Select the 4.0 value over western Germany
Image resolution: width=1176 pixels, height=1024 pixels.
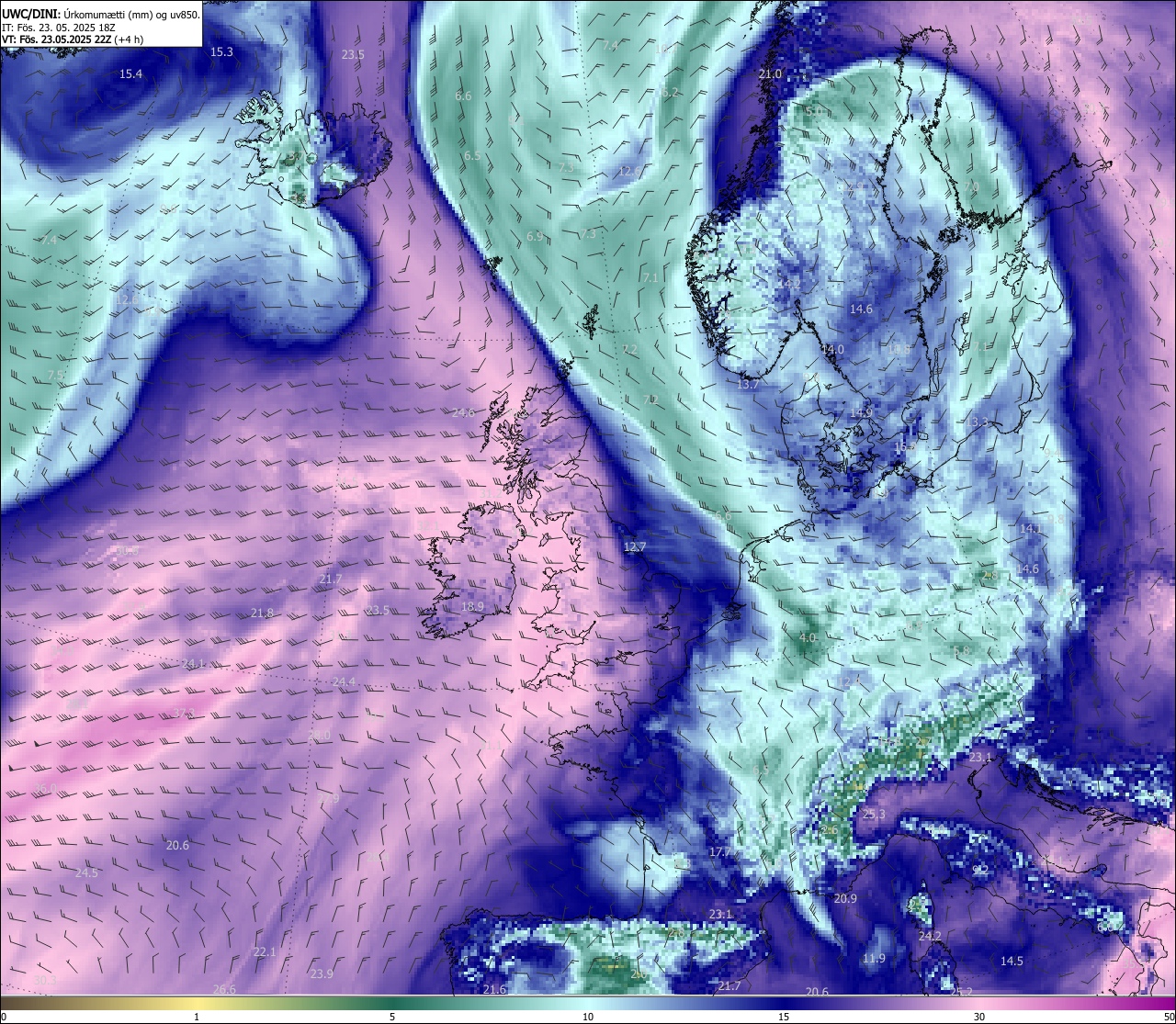pyautogui.click(x=808, y=638)
